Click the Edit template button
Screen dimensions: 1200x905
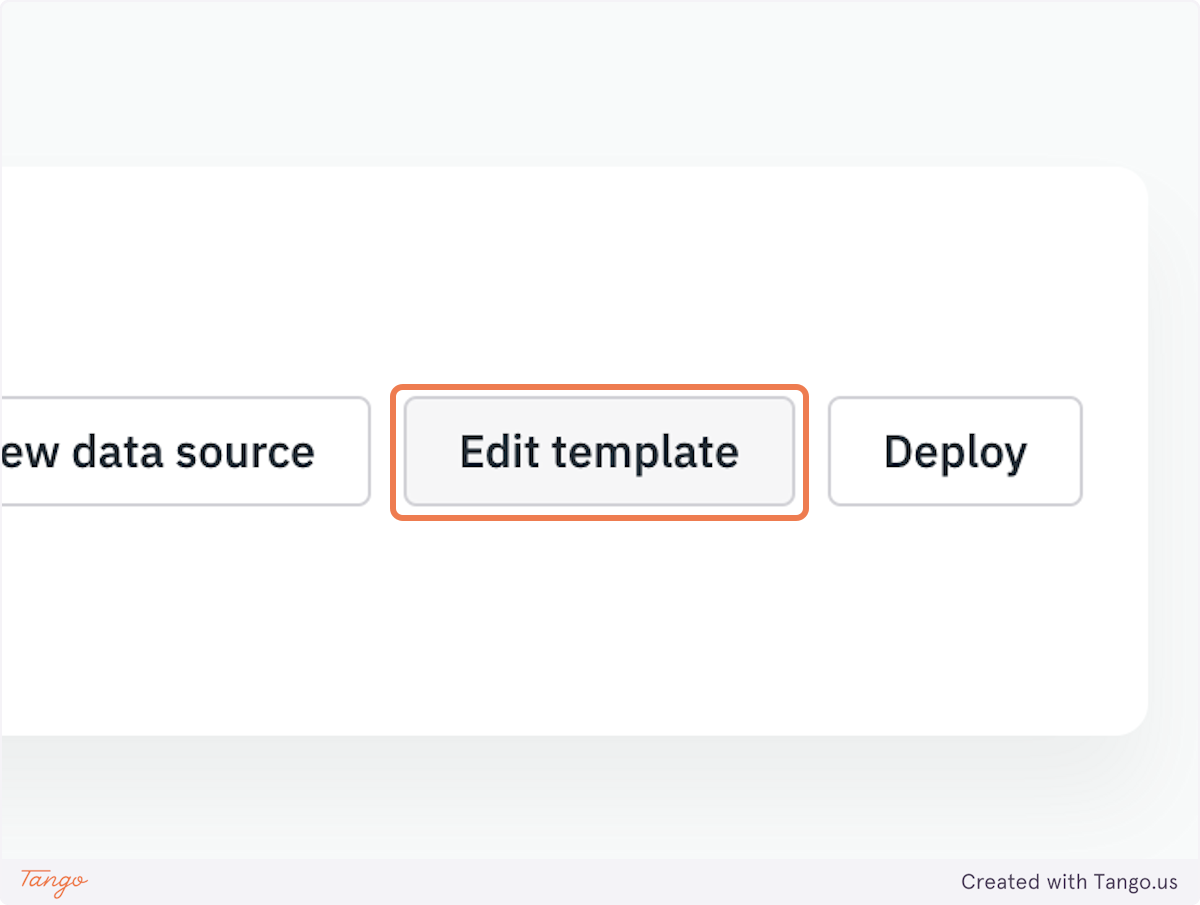[599, 452]
